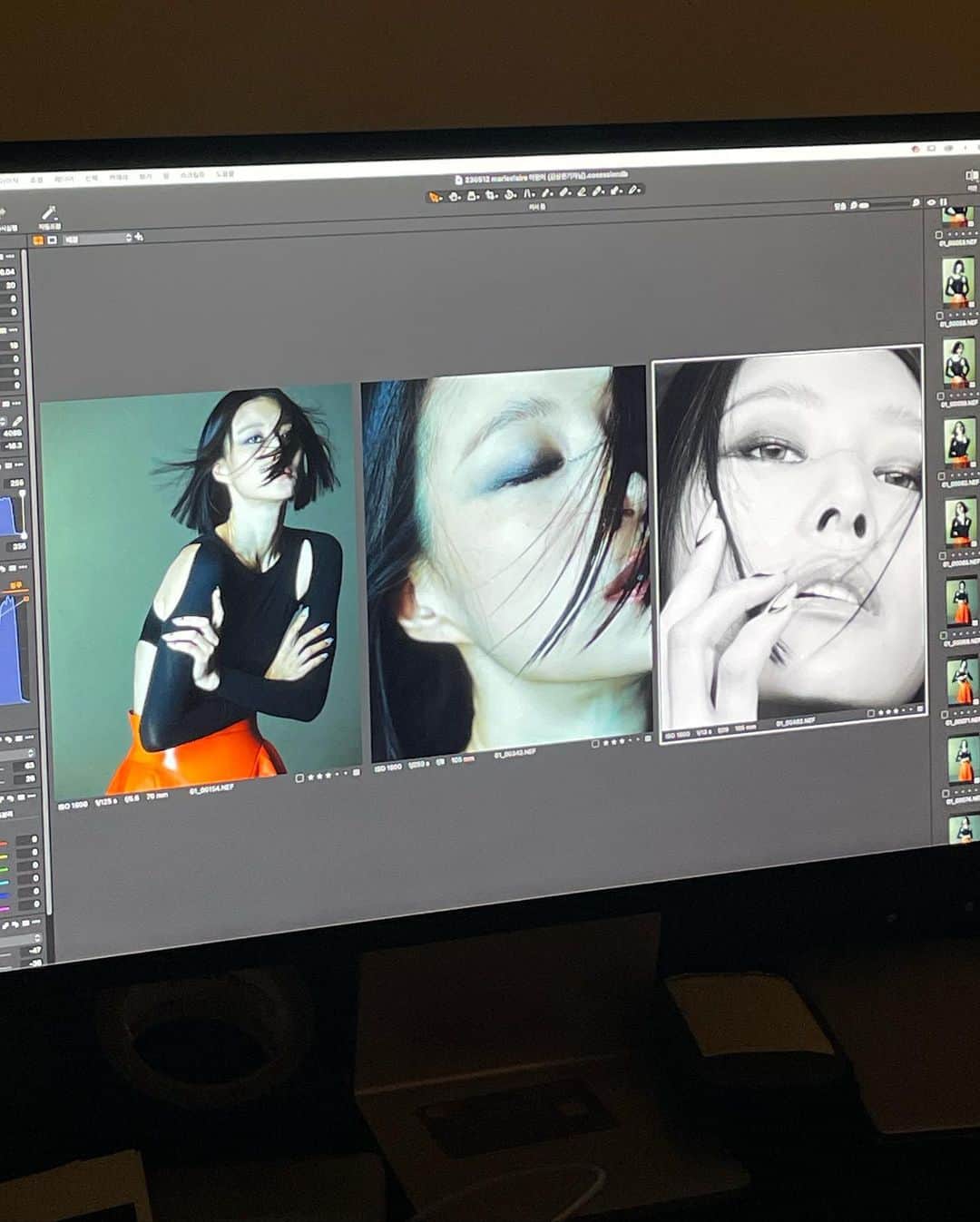Toggle the eye proofing icon above browser
The height and width of the screenshot is (1222, 980).
[931, 202]
